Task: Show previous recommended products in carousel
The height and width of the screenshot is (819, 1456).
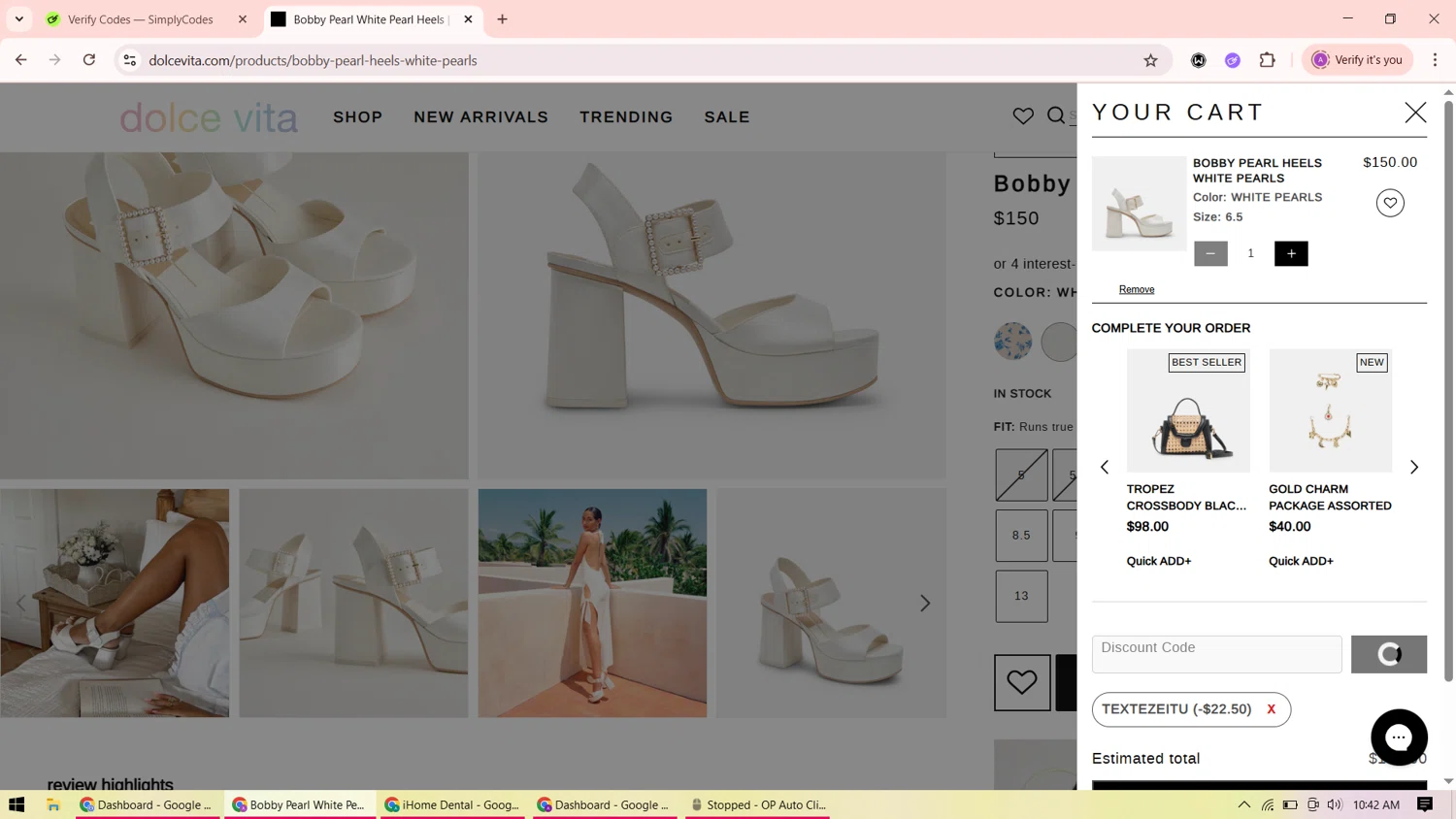Action: pyautogui.click(x=1105, y=467)
